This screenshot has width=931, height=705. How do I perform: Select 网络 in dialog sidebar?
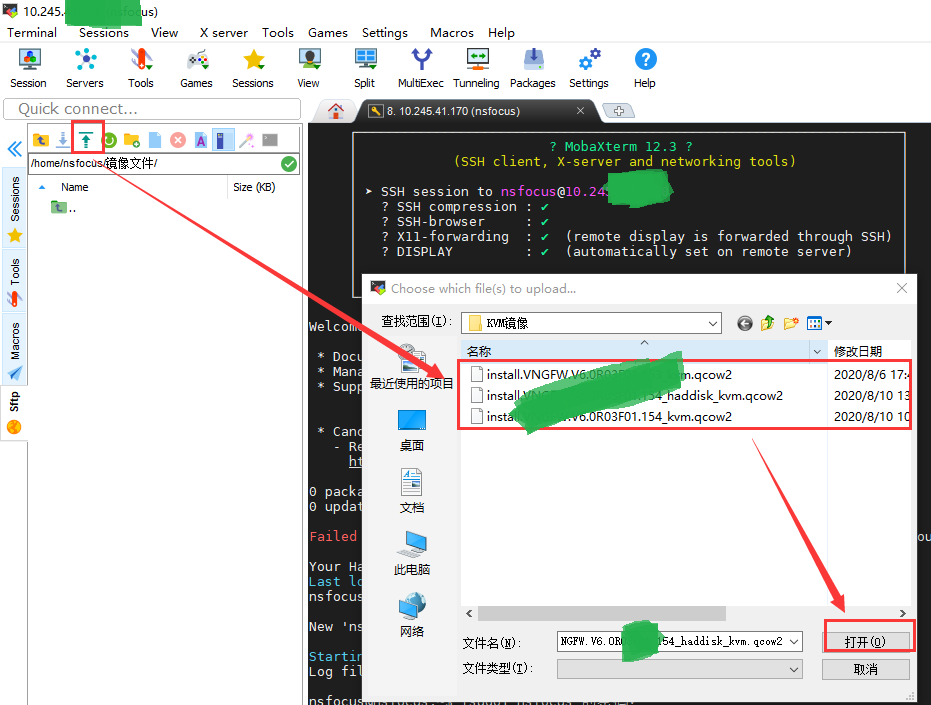point(411,615)
